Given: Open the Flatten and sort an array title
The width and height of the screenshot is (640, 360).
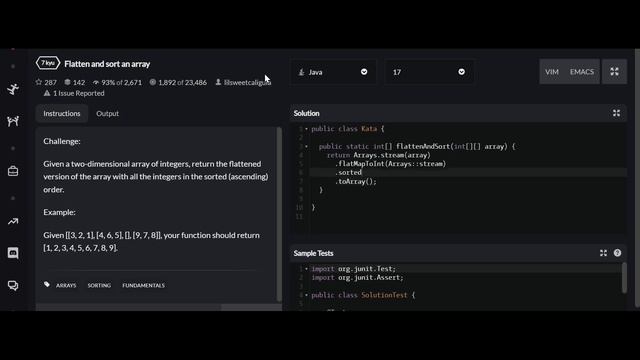Looking at the screenshot, I should click(107, 64).
